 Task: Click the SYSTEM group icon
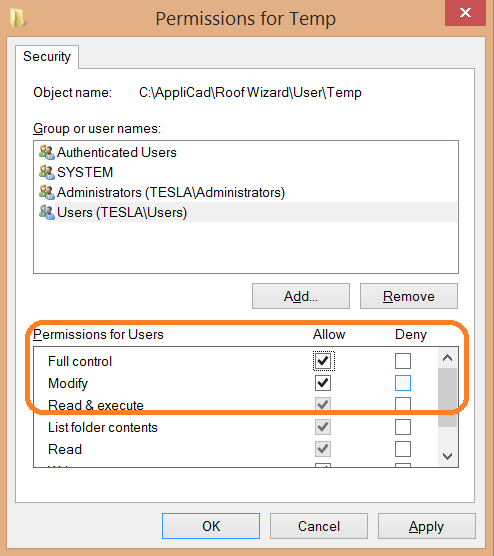tap(46, 172)
